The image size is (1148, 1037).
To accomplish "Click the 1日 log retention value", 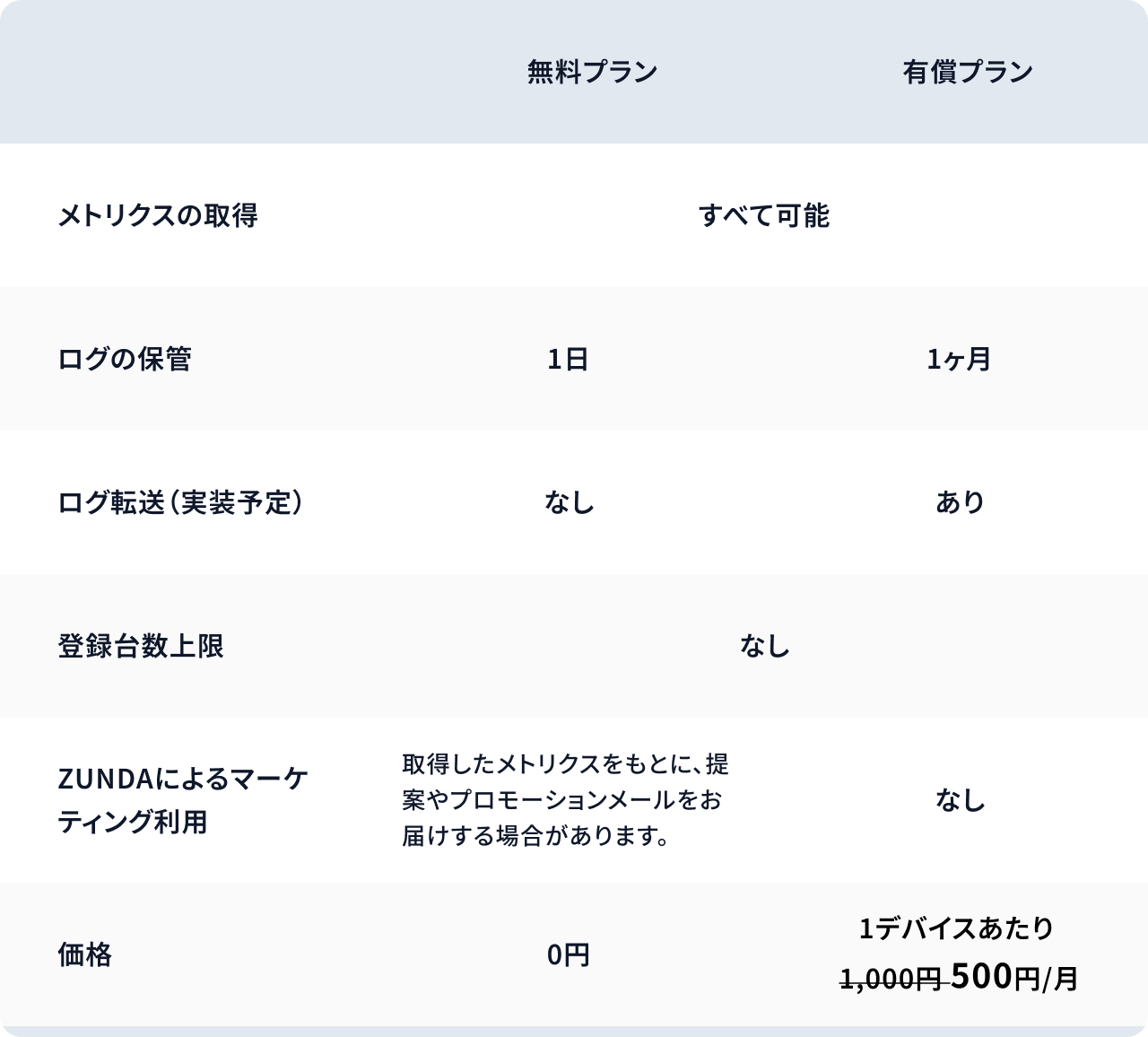I will coord(568,360).
